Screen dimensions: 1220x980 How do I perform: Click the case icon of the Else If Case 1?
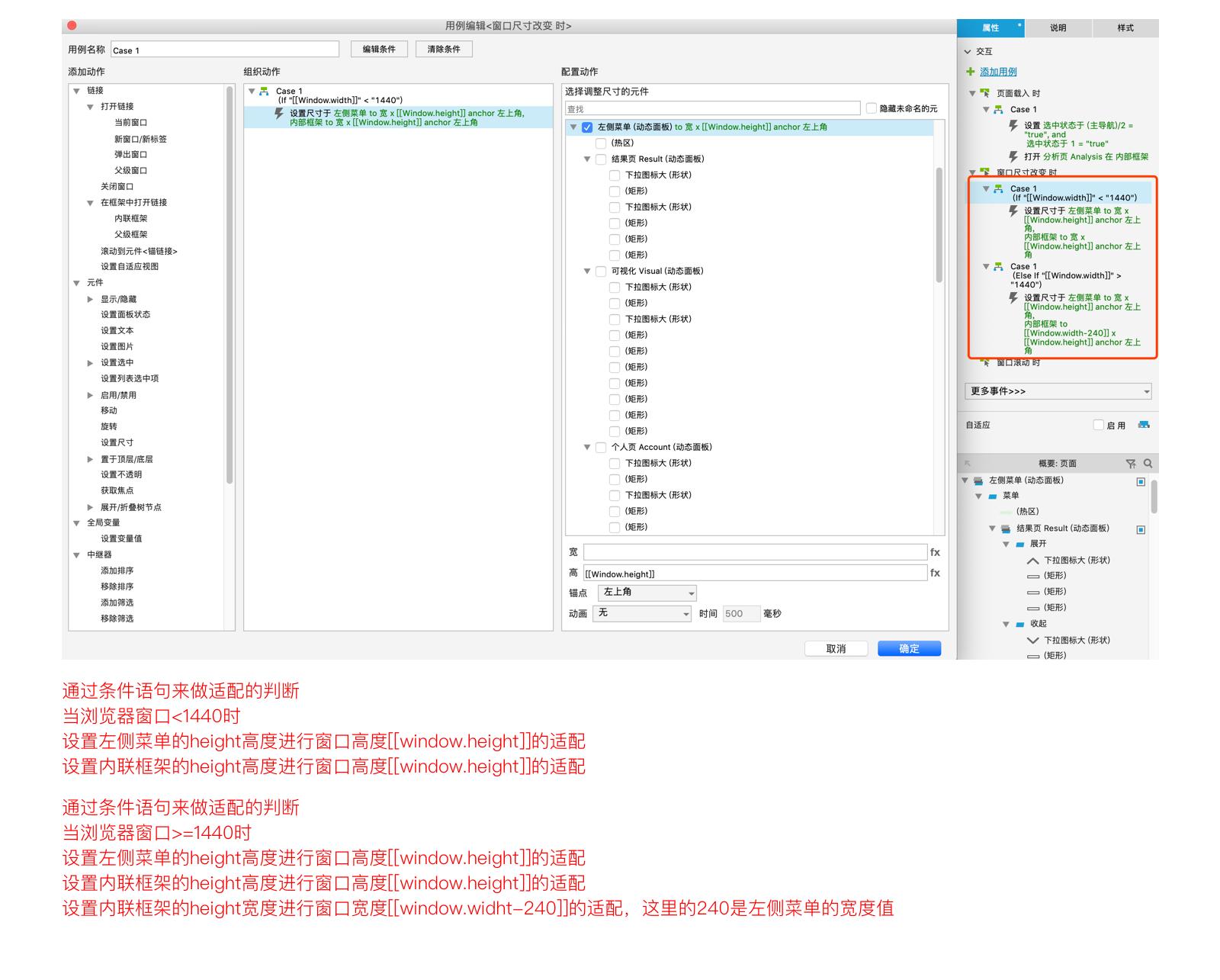pos(999,266)
